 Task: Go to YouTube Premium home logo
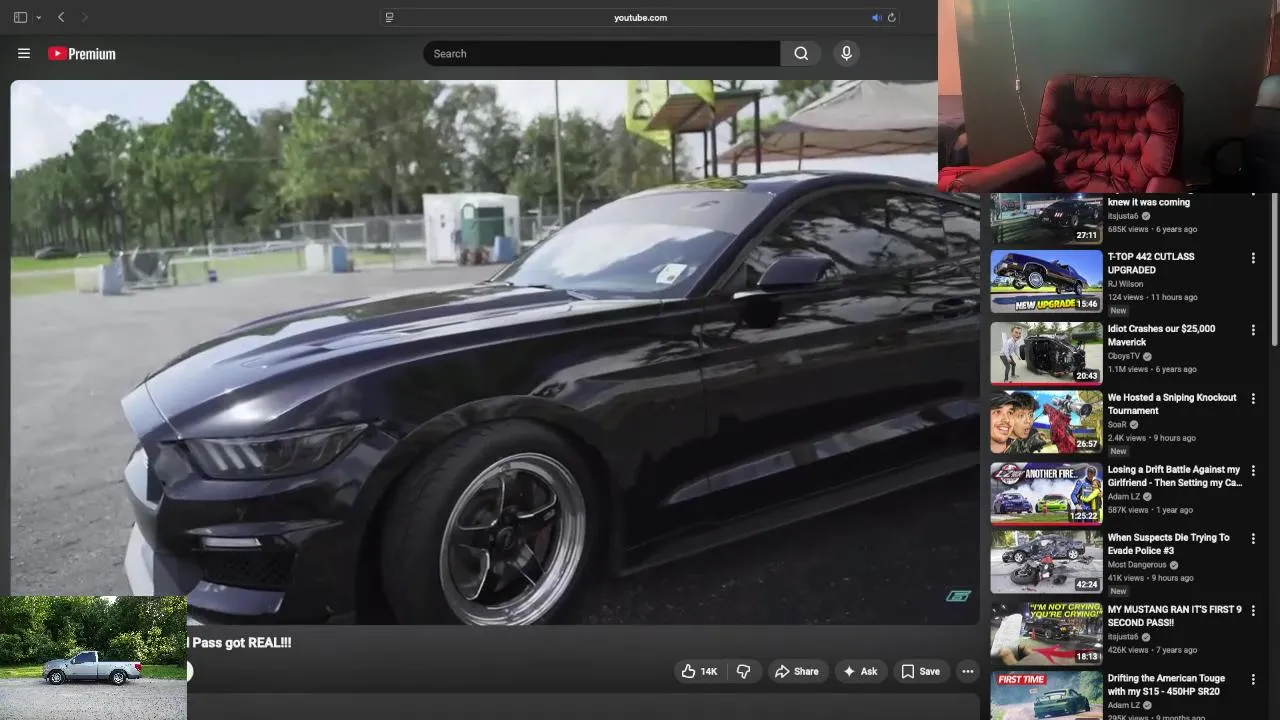[x=82, y=54]
